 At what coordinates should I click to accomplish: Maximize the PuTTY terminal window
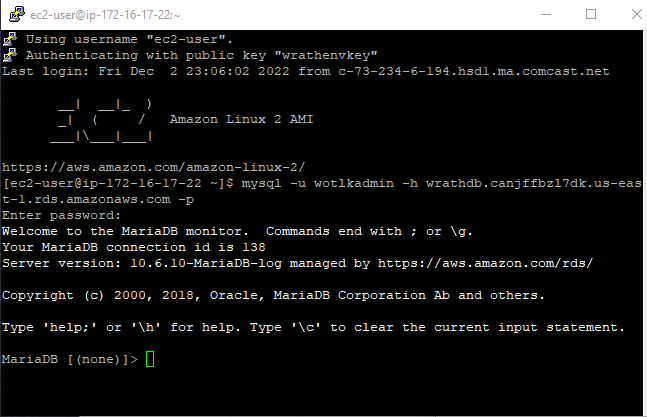pyautogui.click(x=590, y=15)
